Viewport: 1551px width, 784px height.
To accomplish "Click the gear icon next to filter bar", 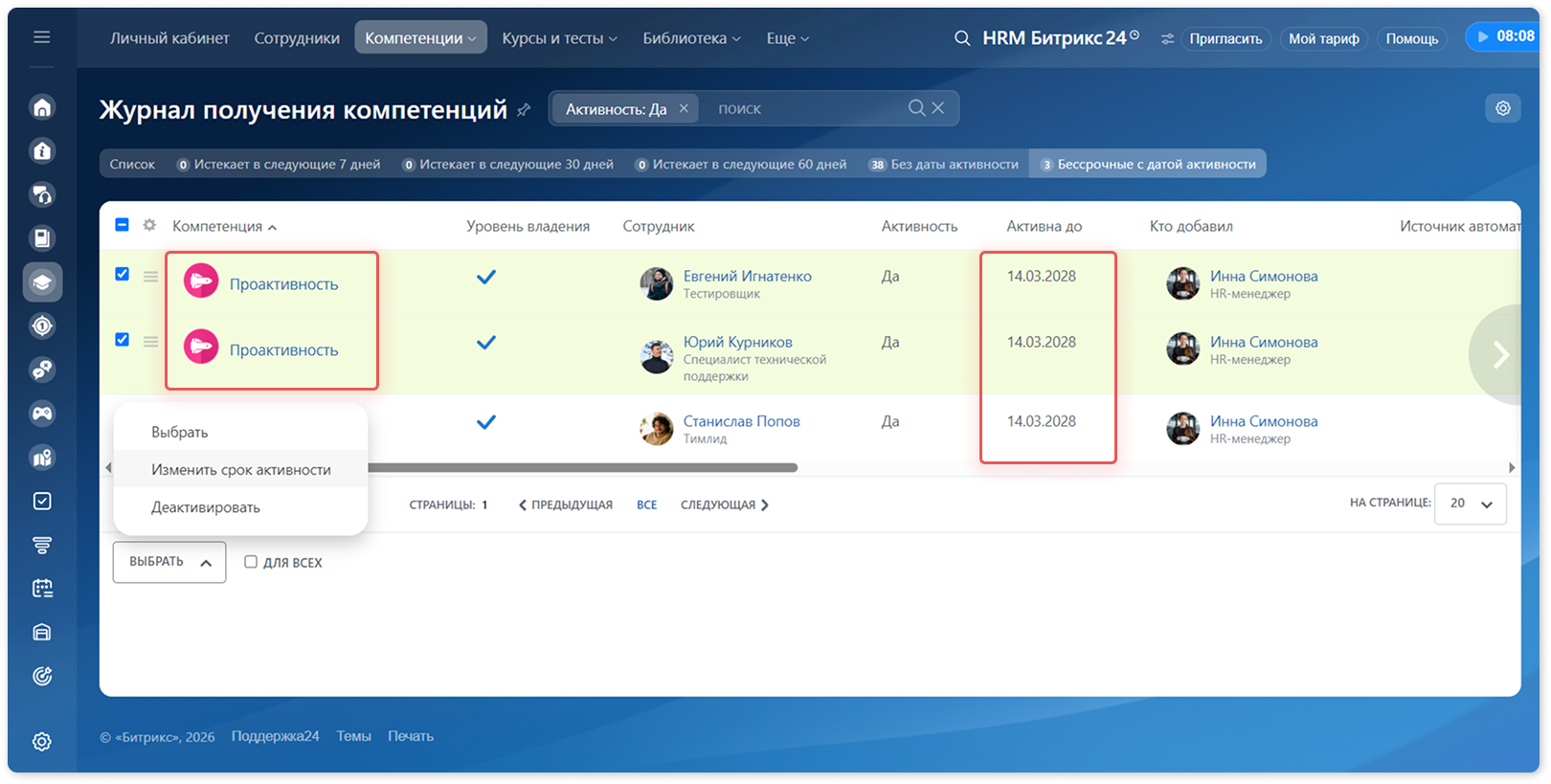I will pyautogui.click(x=1503, y=108).
